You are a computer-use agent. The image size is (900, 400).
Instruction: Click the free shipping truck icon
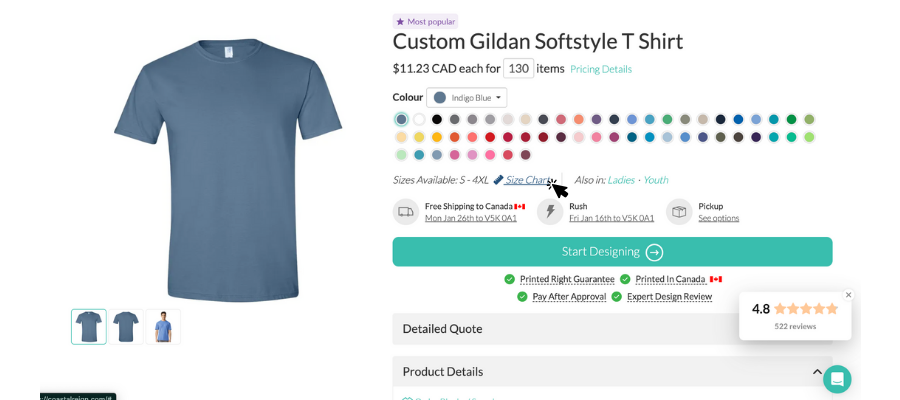pos(406,212)
